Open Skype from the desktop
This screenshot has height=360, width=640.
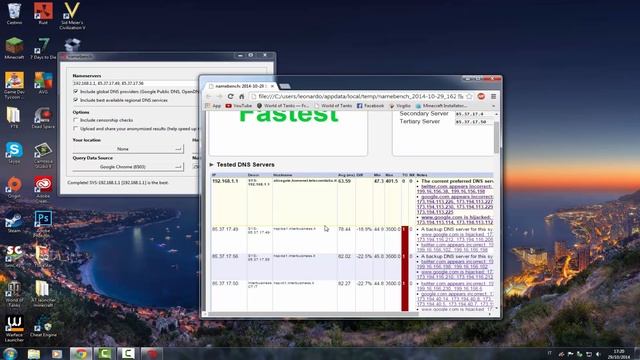[14, 152]
